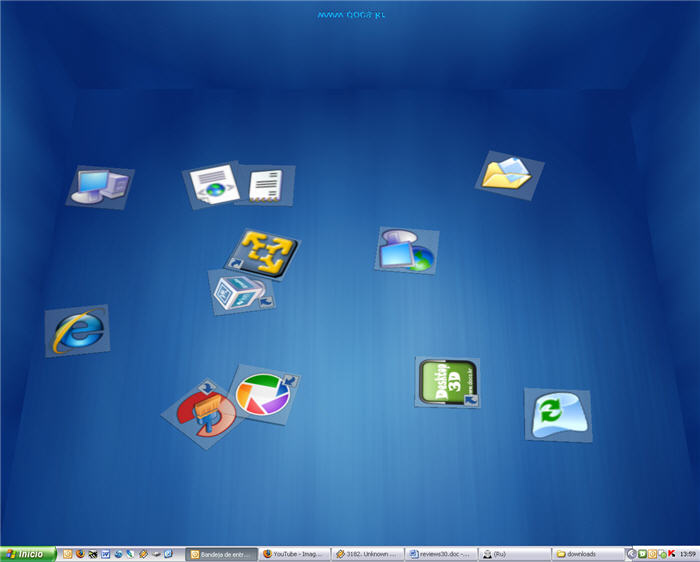Open the folder with documents icon
This screenshot has height=562, width=700.
pyautogui.click(x=509, y=175)
